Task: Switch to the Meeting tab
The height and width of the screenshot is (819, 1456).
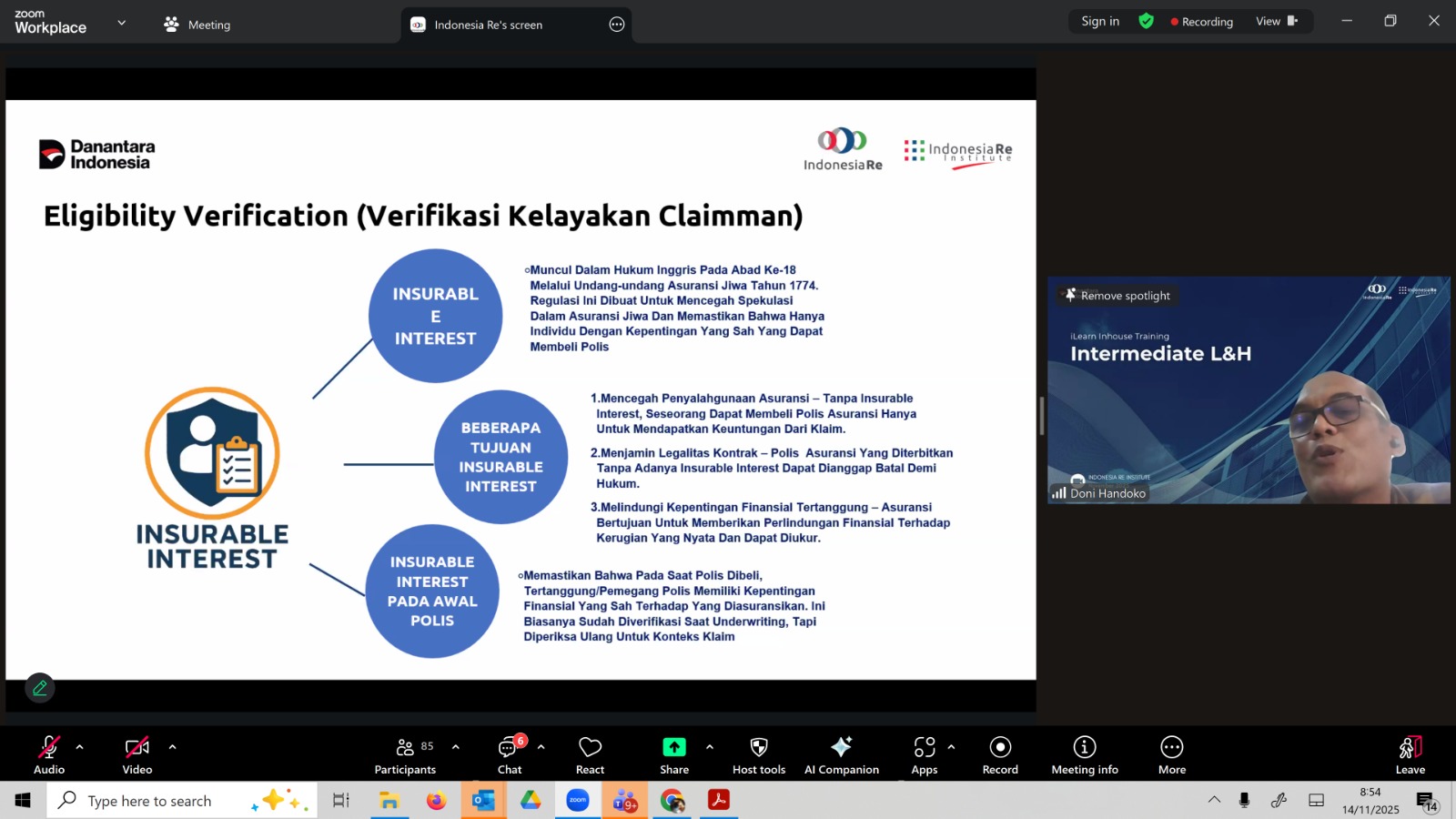Action: 197,25
